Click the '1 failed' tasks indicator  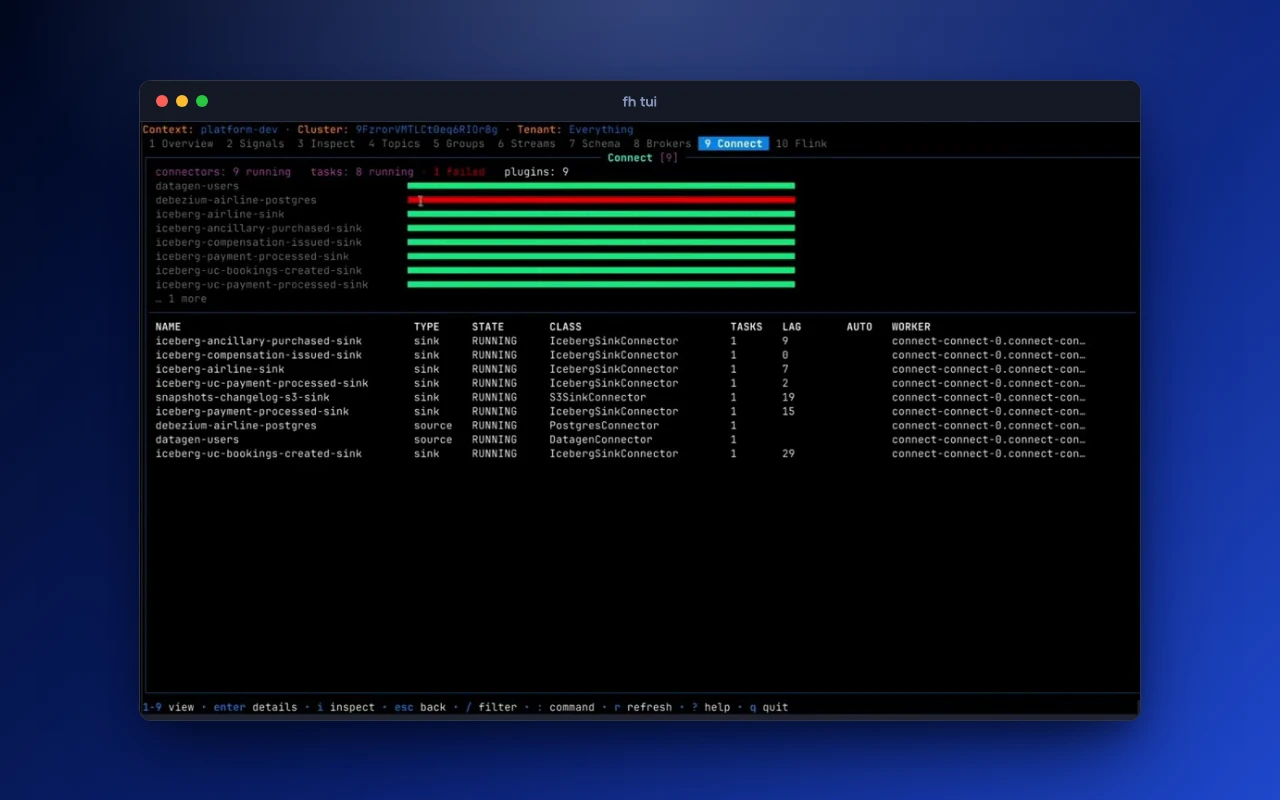click(459, 172)
